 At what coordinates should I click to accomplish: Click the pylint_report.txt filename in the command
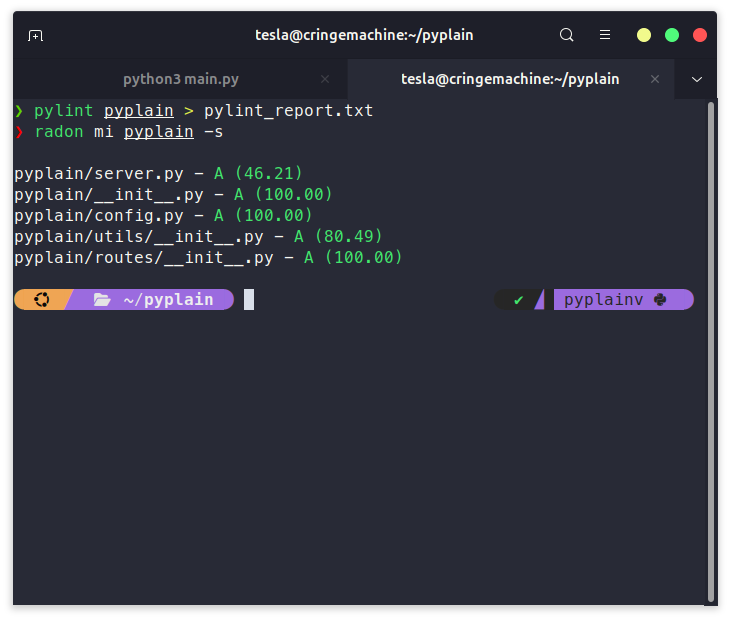(288, 110)
